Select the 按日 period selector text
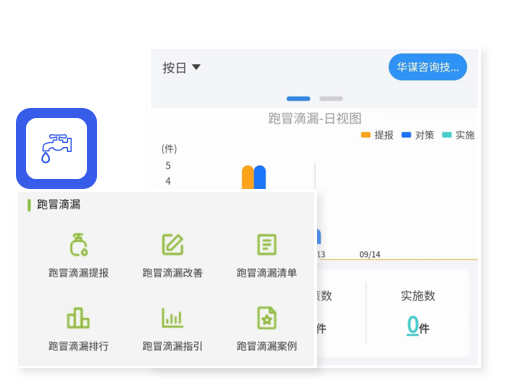505x388 pixels. [x=174, y=68]
